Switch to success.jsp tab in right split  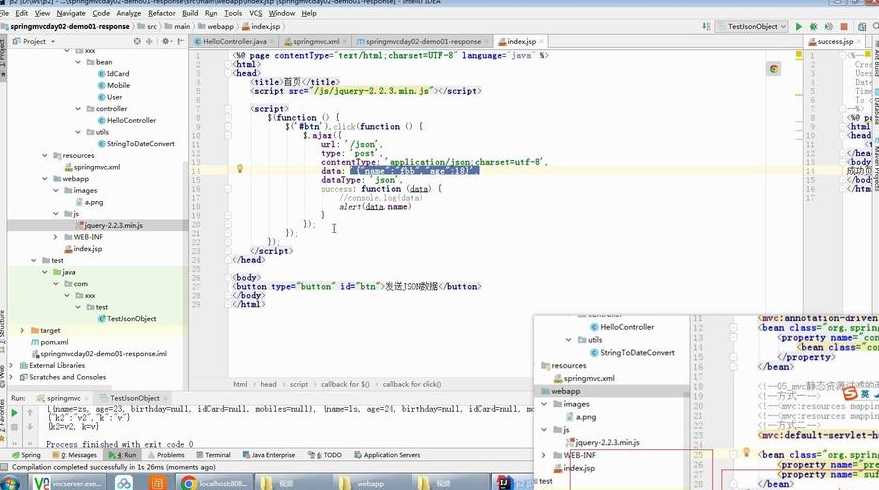click(833, 41)
